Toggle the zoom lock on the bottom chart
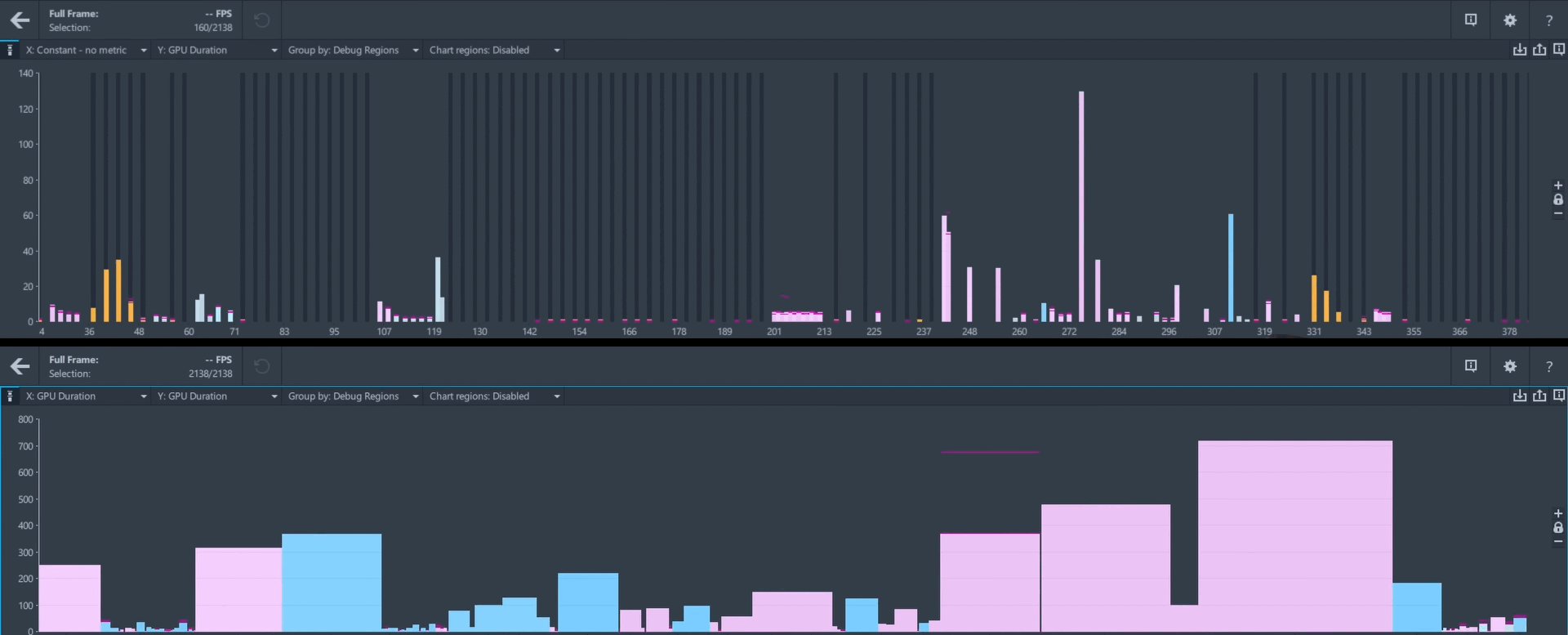 point(1558,528)
